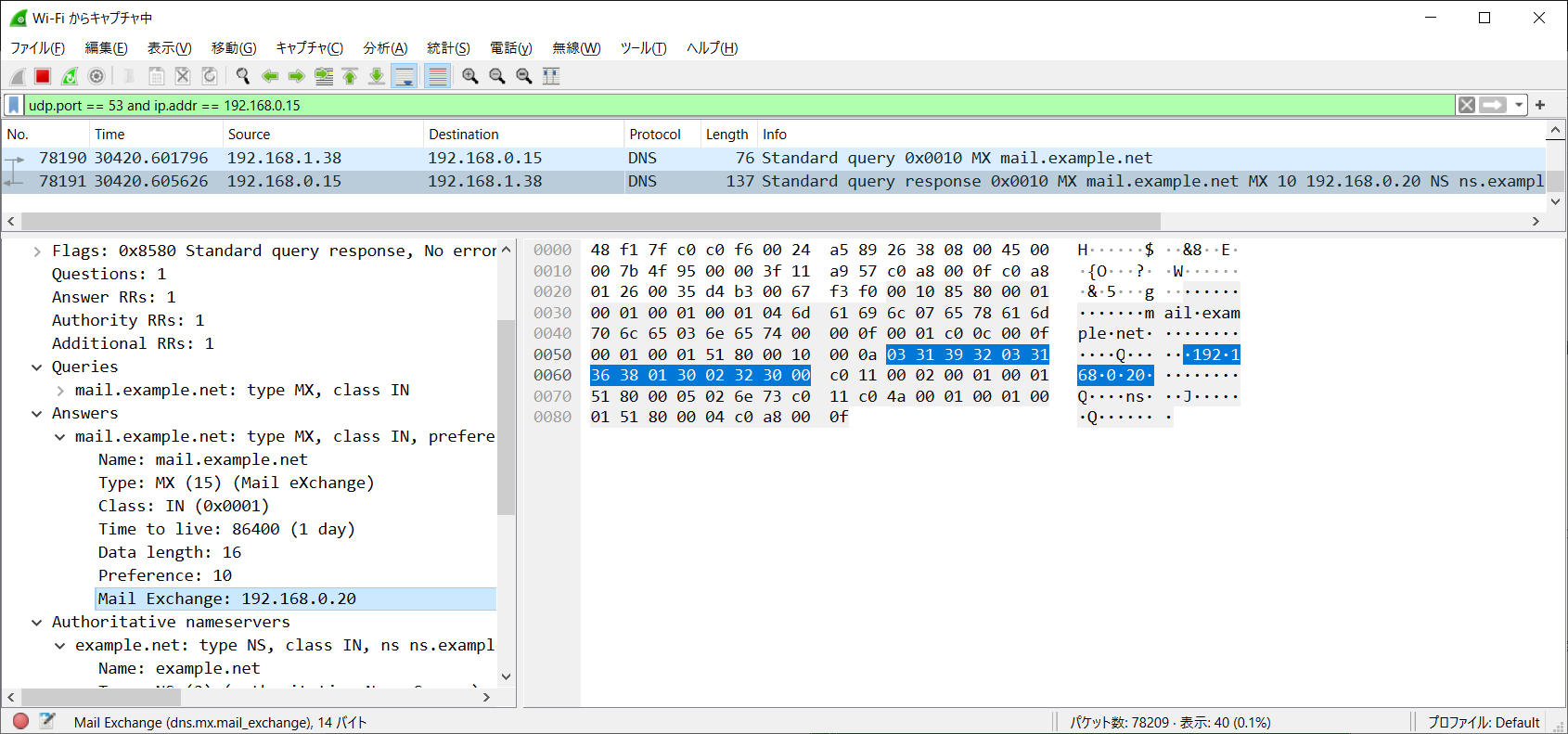Click the start capture shark fin icon
The image size is (1568, 734).
17,76
